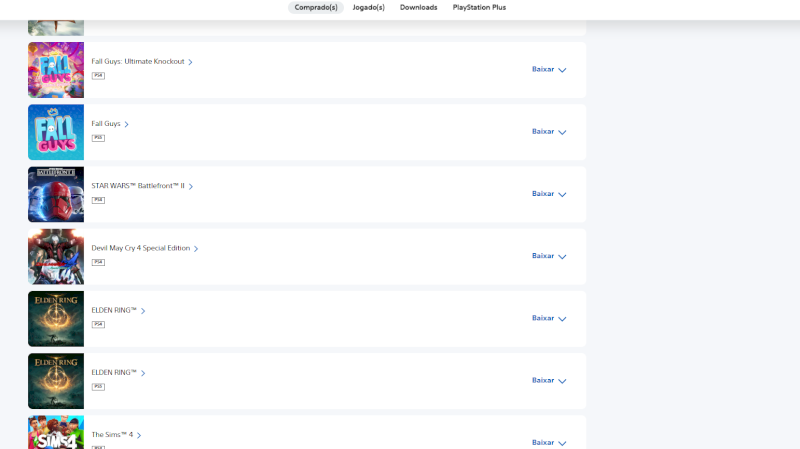Viewport: 800px width, 449px height.
Task: Click The Sims 4 cover thumbnail
Action: pos(56,433)
